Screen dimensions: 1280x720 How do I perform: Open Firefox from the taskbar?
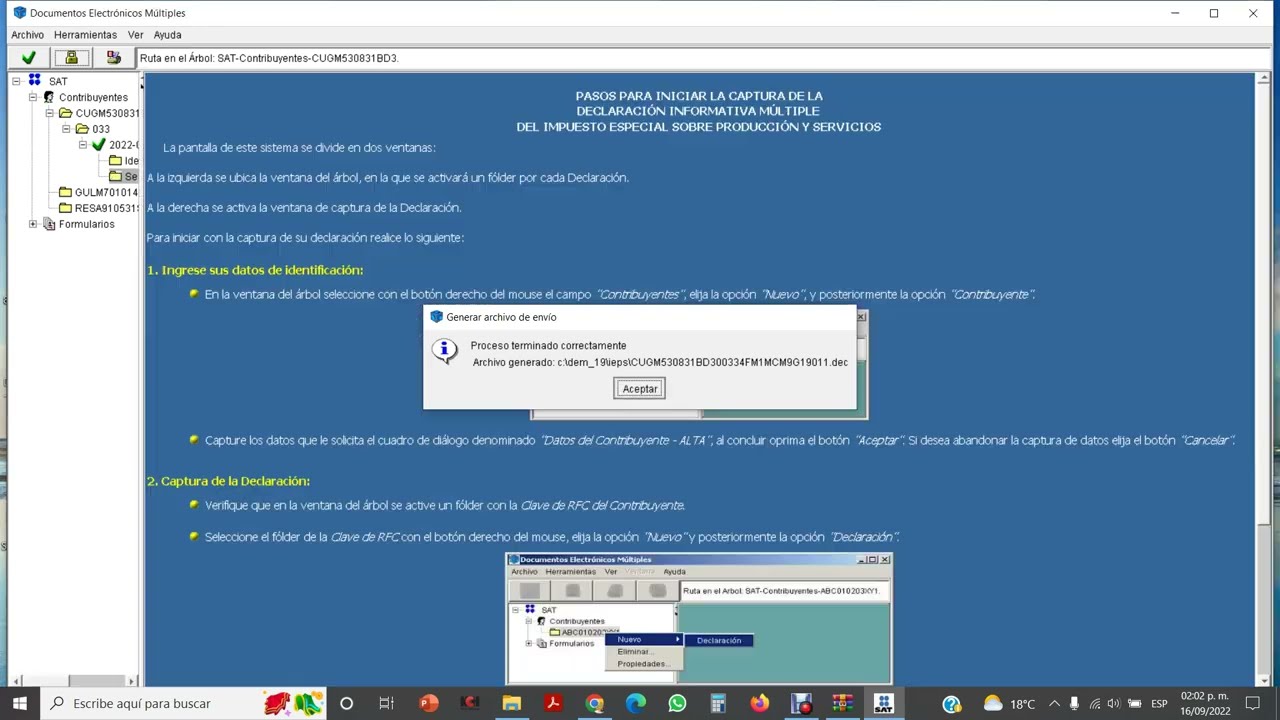(x=760, y=703)
